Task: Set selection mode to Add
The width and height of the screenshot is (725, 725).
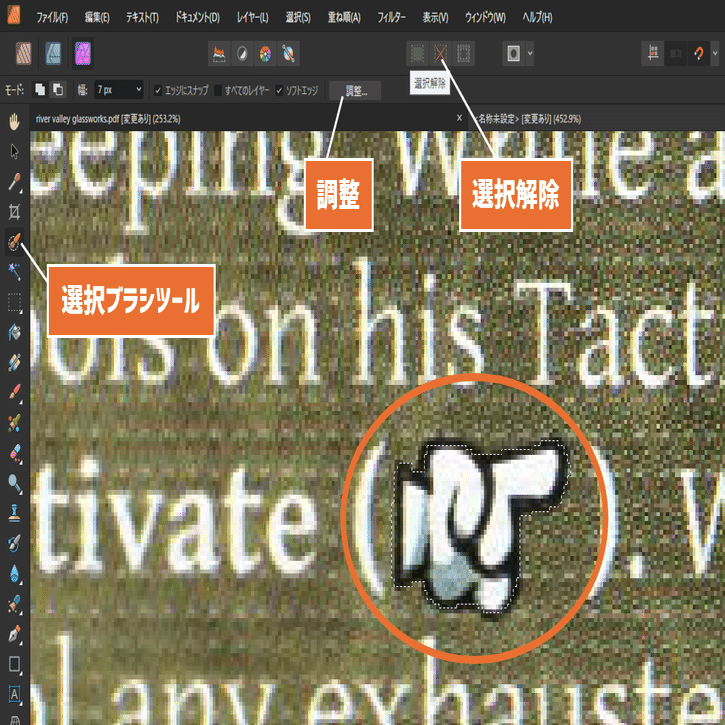Action: coord(40,89)
